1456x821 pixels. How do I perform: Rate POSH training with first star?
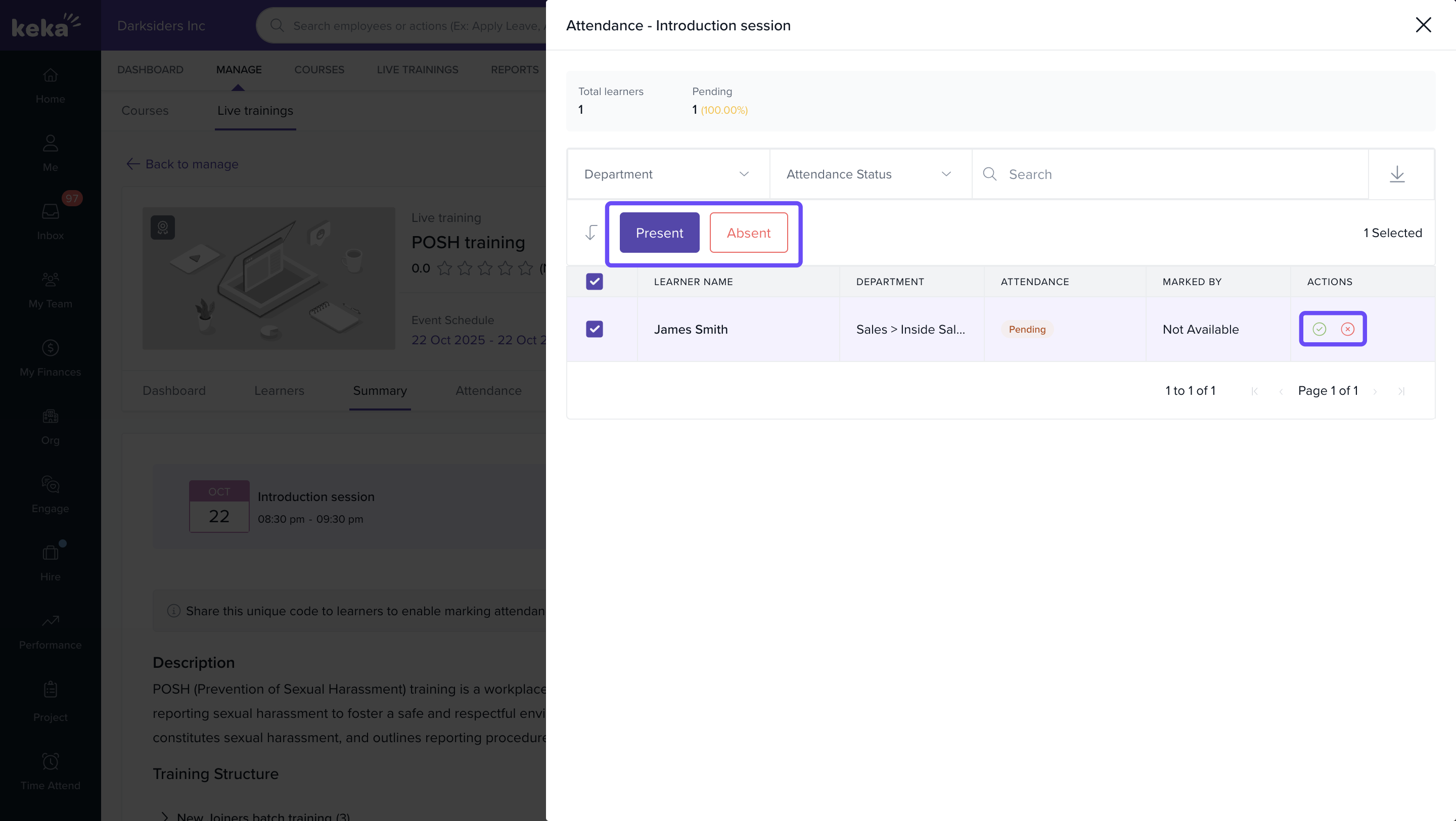(444, 268)
